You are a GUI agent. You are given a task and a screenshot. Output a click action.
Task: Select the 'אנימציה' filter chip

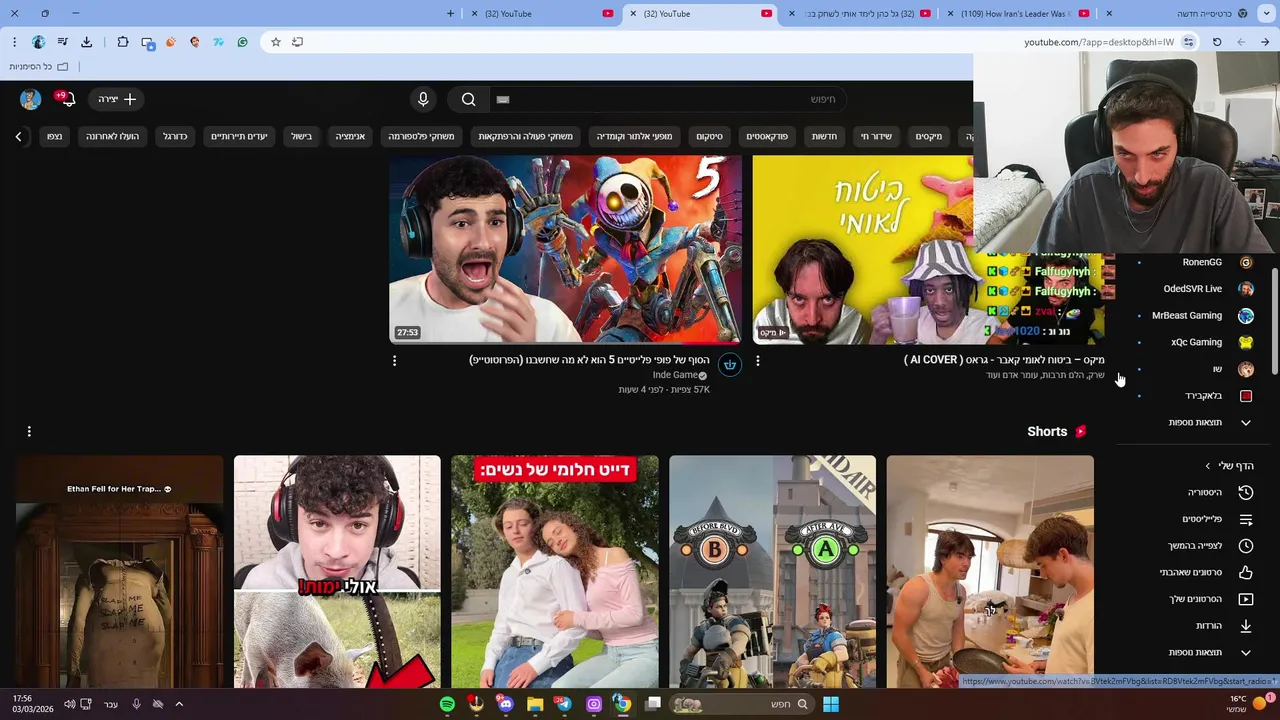350,136
